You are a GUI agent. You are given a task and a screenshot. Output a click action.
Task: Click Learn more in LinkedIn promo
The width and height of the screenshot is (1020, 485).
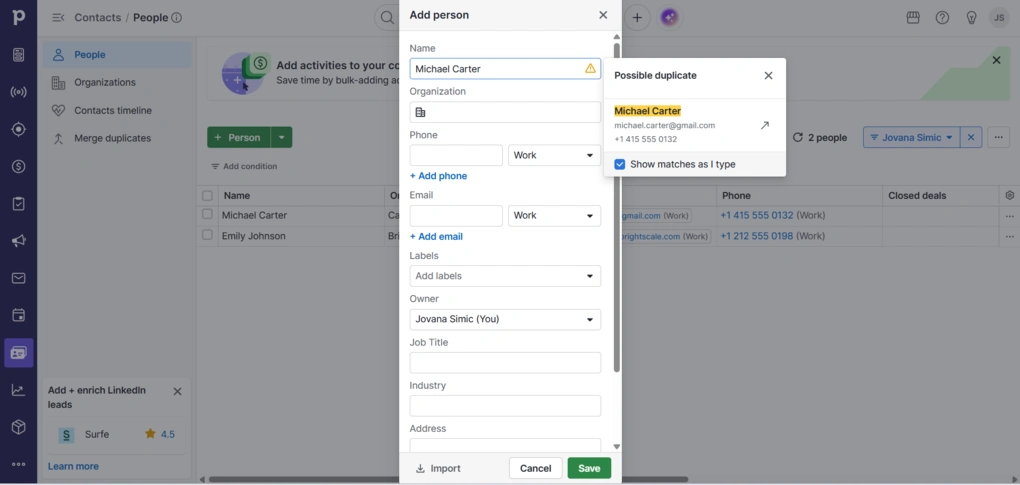[73, 466]
